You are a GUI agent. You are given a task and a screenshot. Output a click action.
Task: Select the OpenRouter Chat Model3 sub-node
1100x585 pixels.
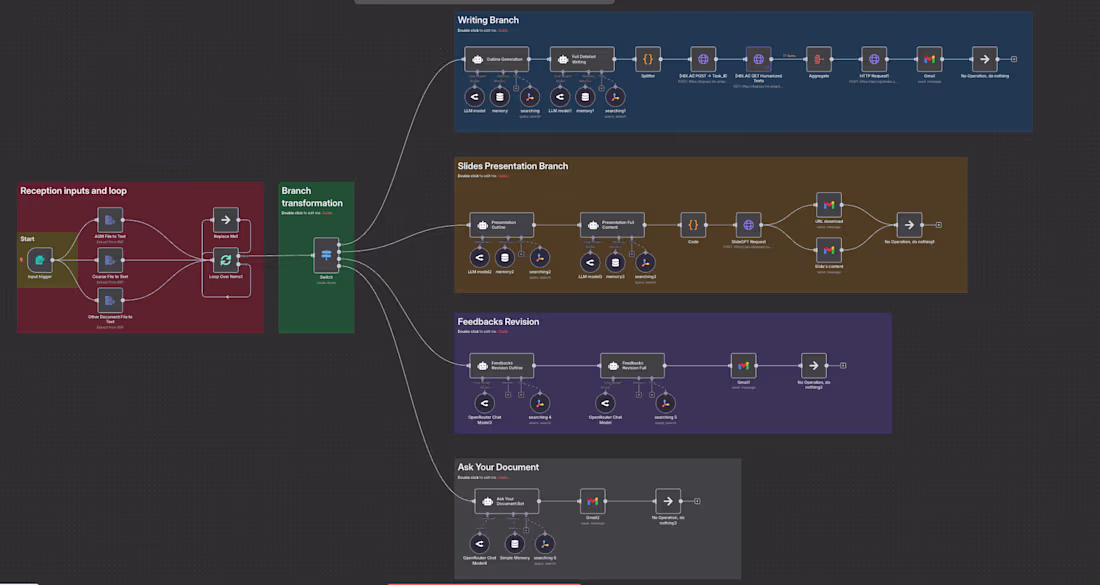[x=484, y=403]
